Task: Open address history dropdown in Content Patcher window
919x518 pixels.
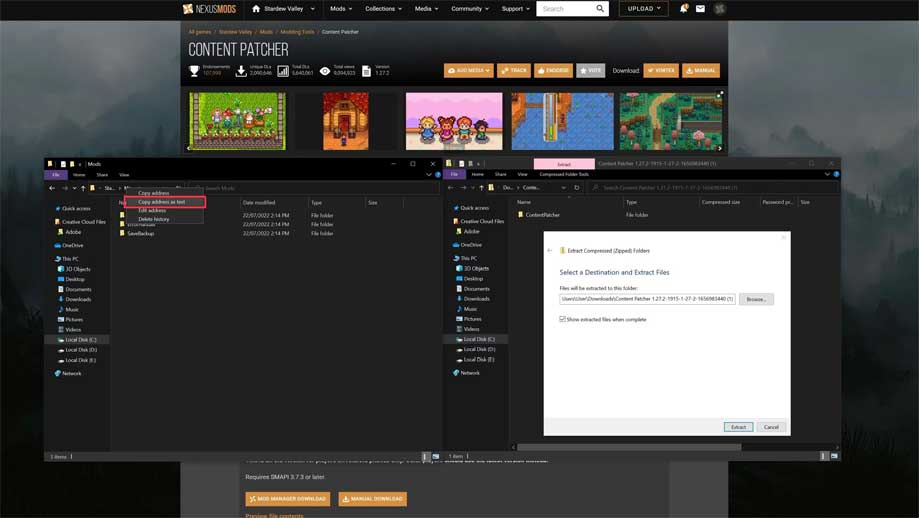Action: 563,188
